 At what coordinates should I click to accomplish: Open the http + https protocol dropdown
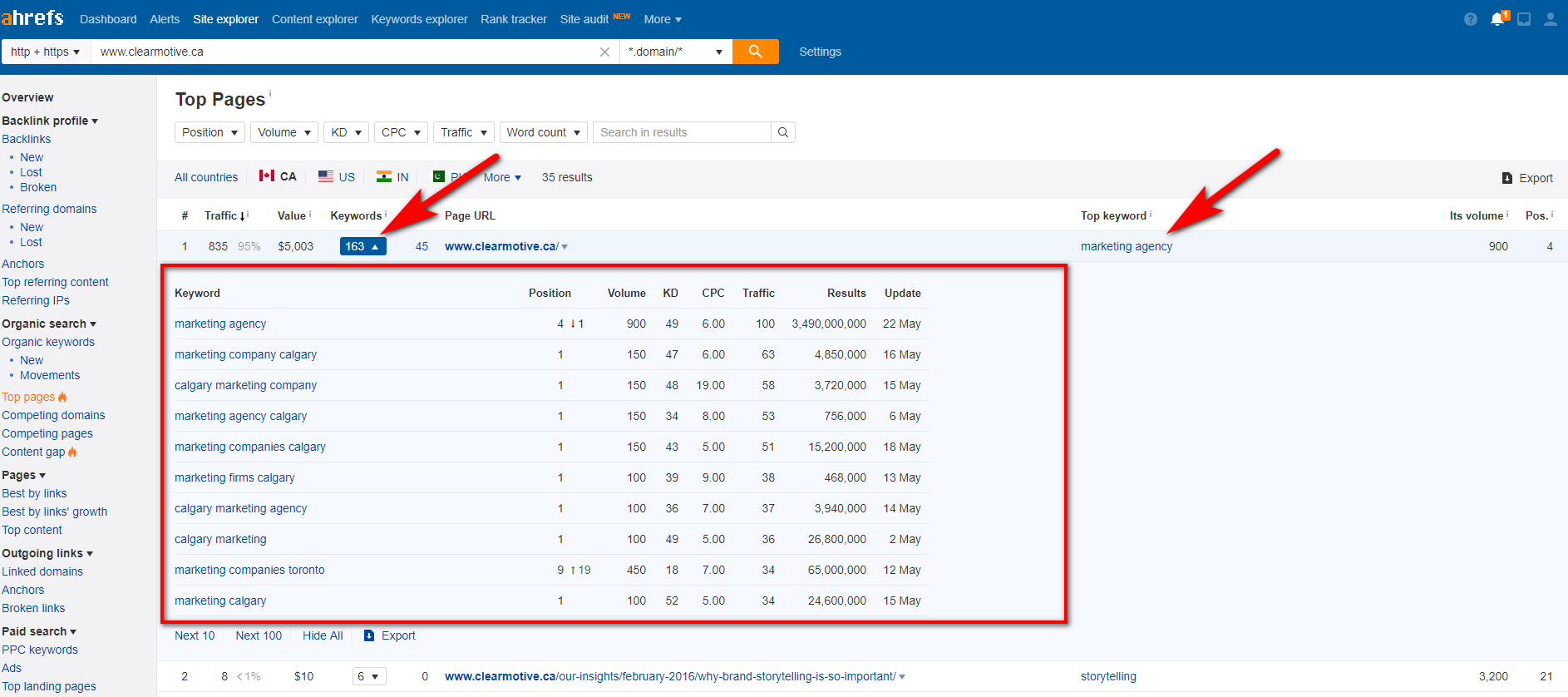pyautogui.click(x=46, y=52)
